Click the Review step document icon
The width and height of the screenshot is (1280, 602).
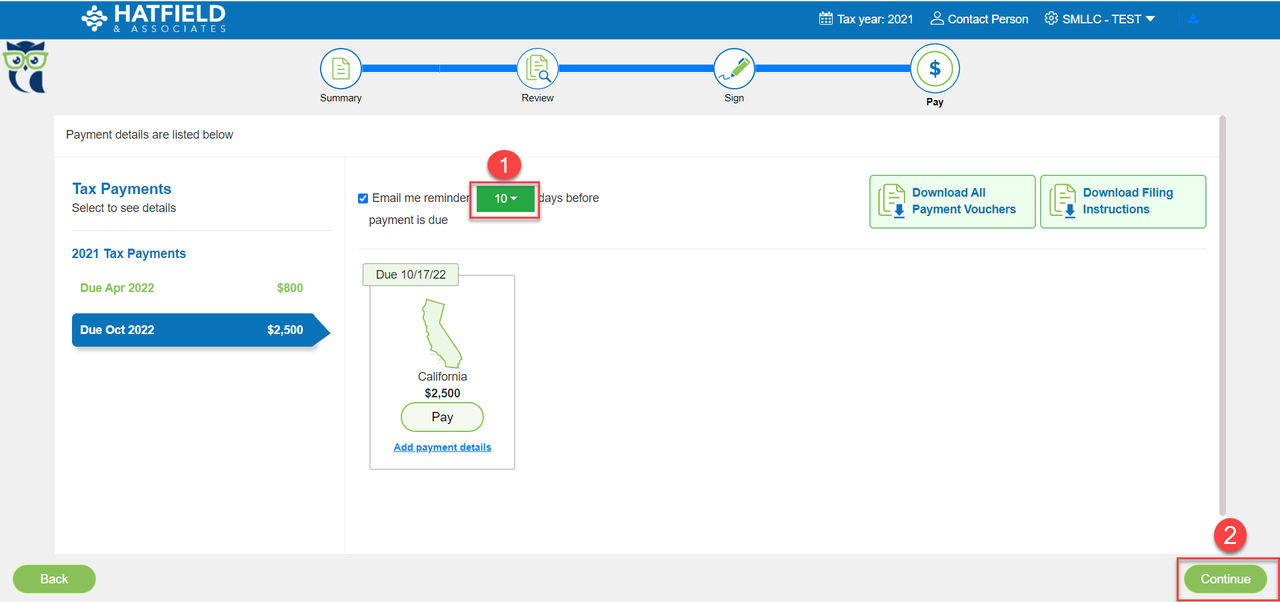(537, 69)
